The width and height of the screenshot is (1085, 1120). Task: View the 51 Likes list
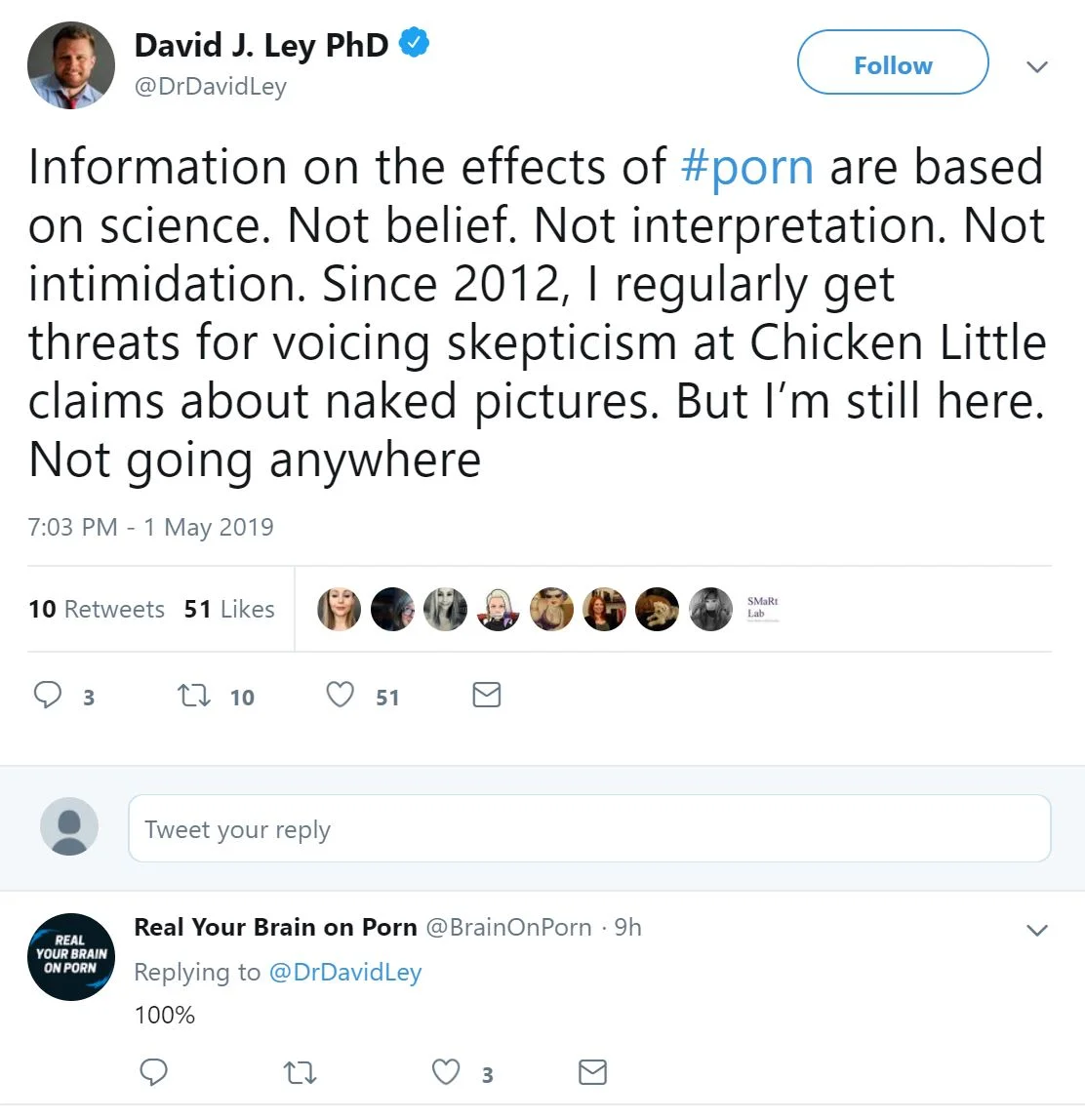click(x=229, y=609)
